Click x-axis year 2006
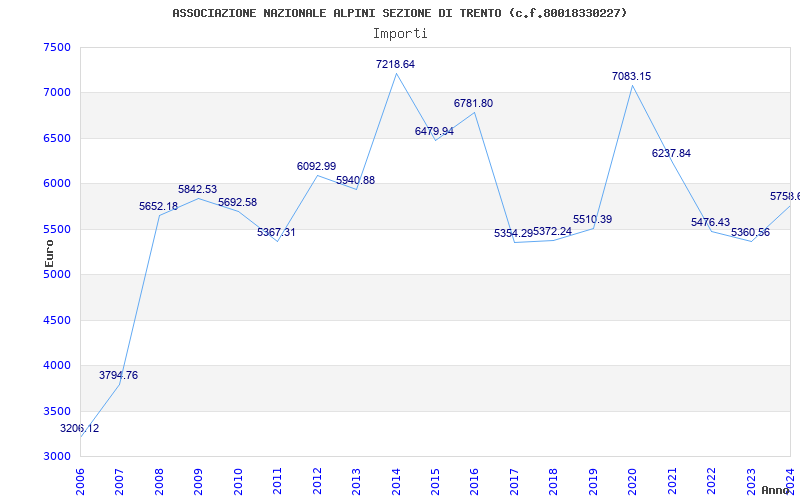 point(80,482)
